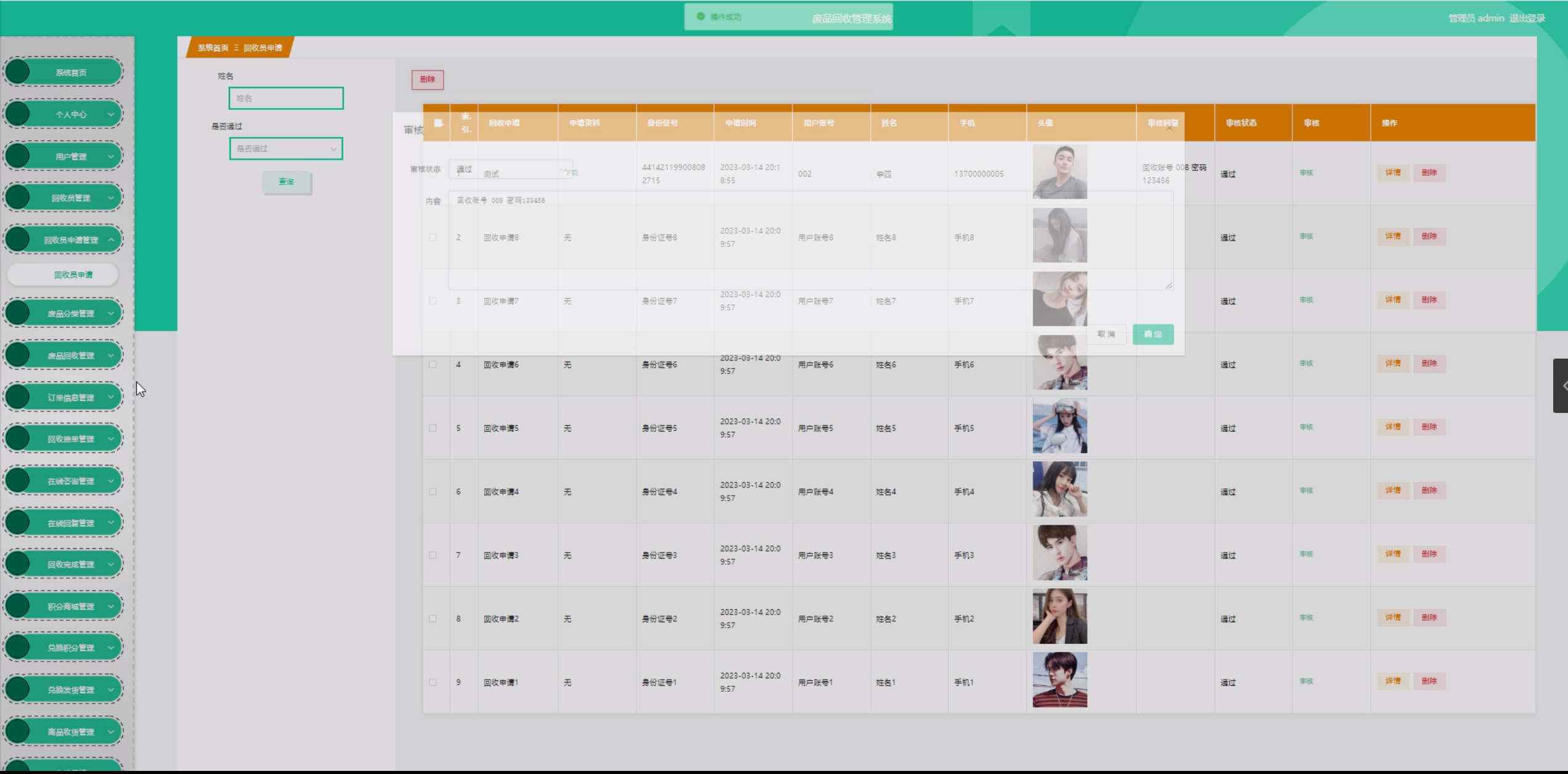The height and width of the screenshot is (774, 1568).
Task: Click 详情 for the 回收申请5 row
Action: pos(1392,427)
